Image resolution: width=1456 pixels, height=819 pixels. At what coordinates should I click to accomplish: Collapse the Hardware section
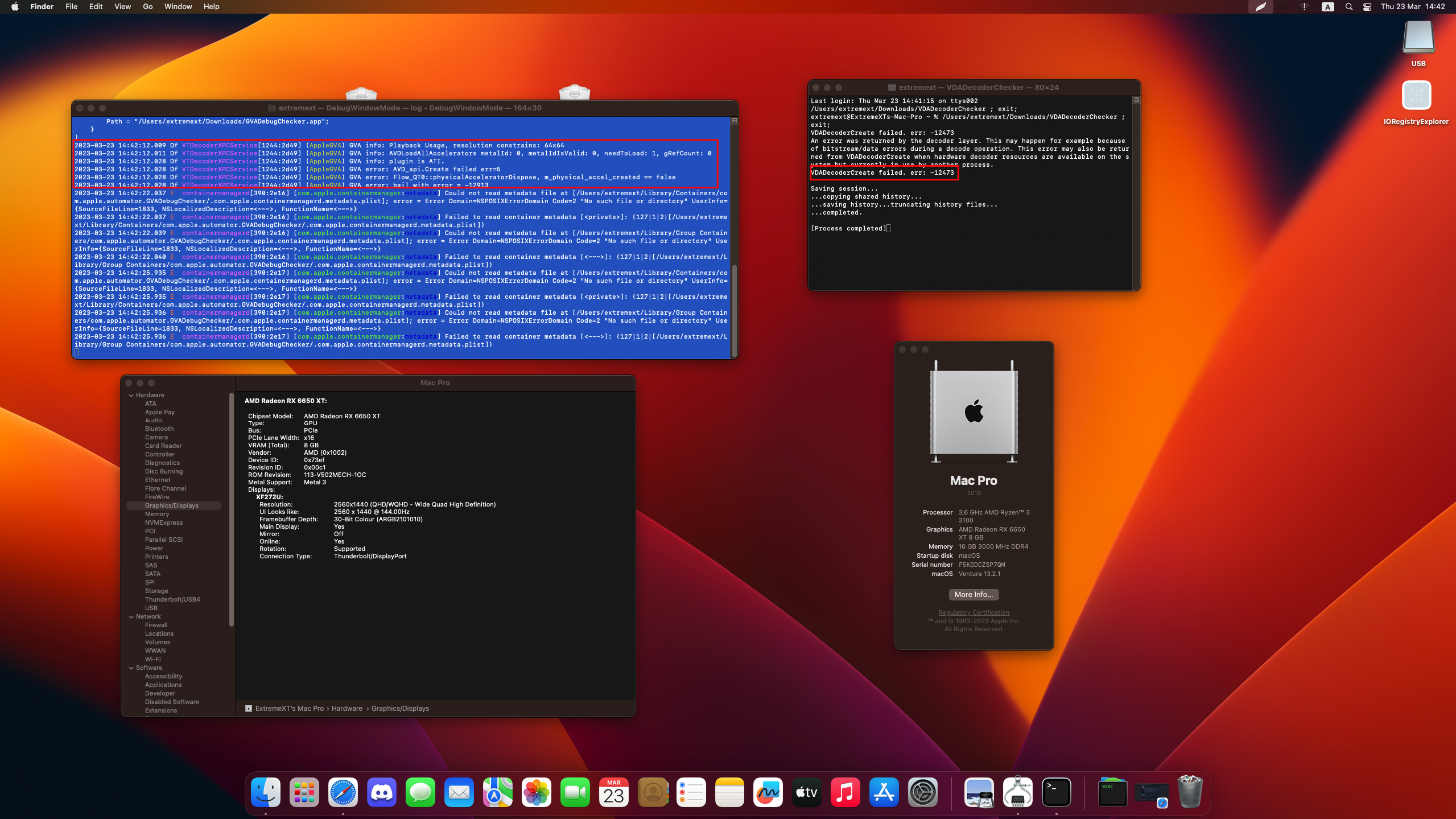pos(131,395)
